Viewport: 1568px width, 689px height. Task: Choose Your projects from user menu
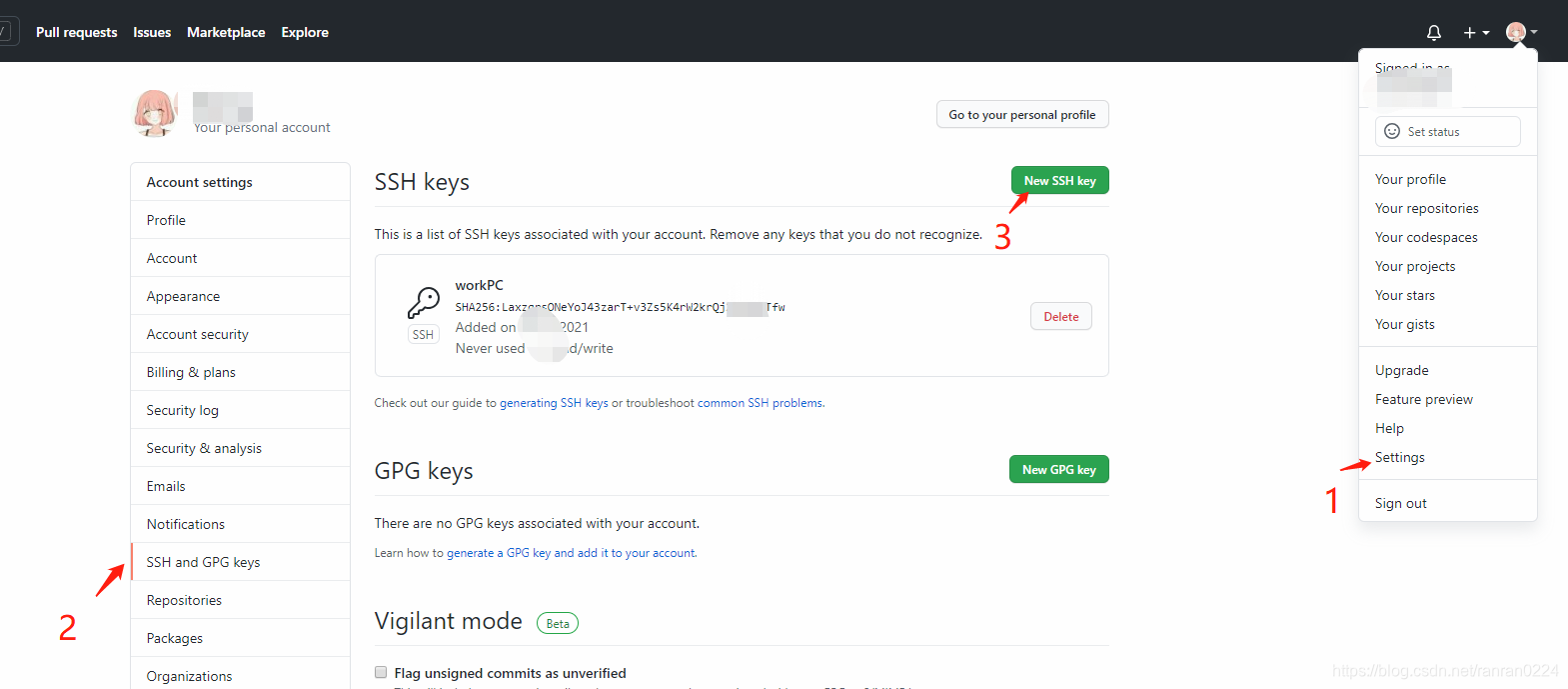[x=1447, y=266]
